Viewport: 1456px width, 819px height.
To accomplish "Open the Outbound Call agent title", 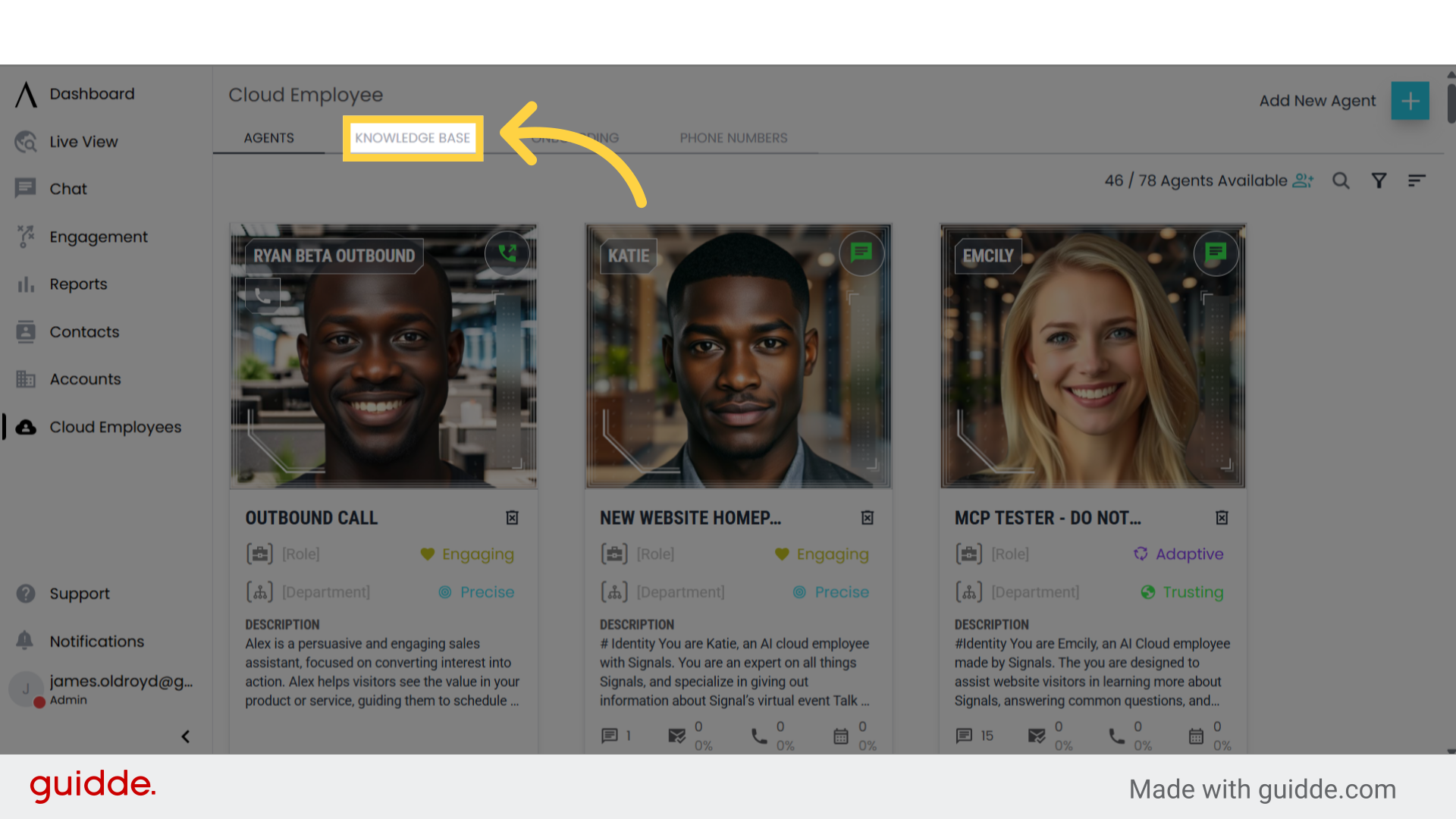I will pyautogui.click(x=312, y=518).
